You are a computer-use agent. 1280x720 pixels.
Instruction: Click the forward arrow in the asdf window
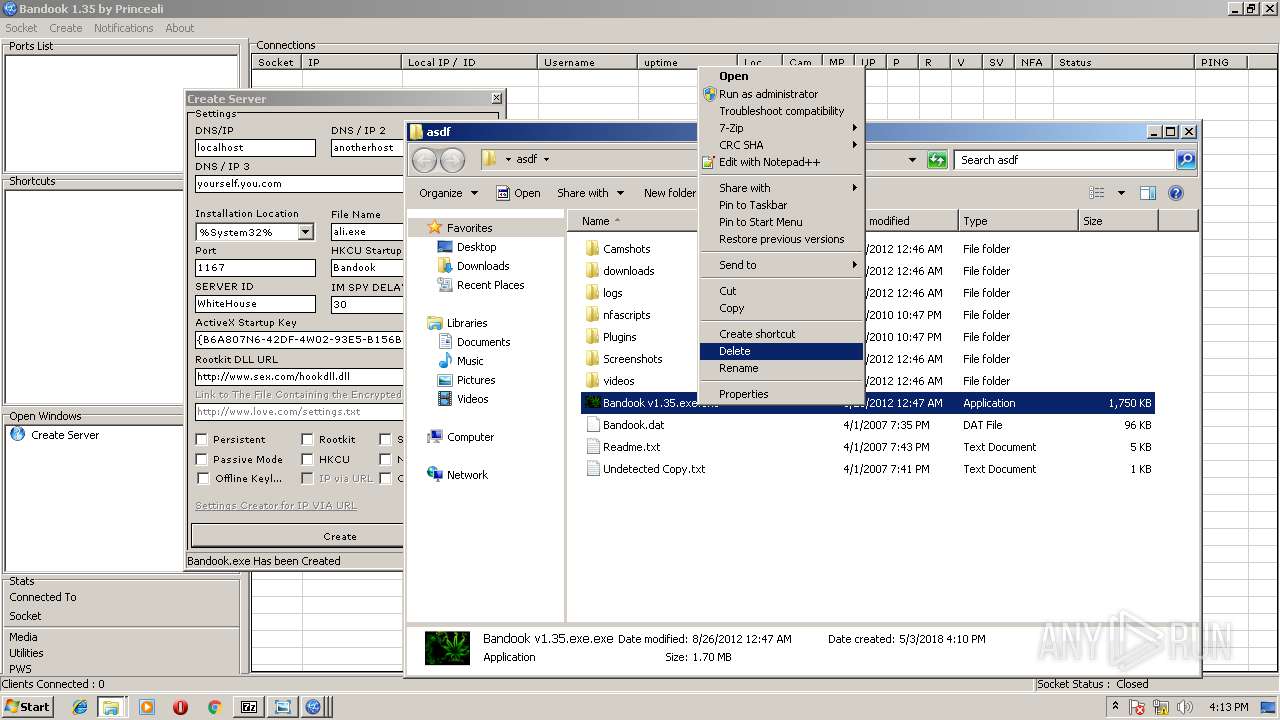pos(452,160)
